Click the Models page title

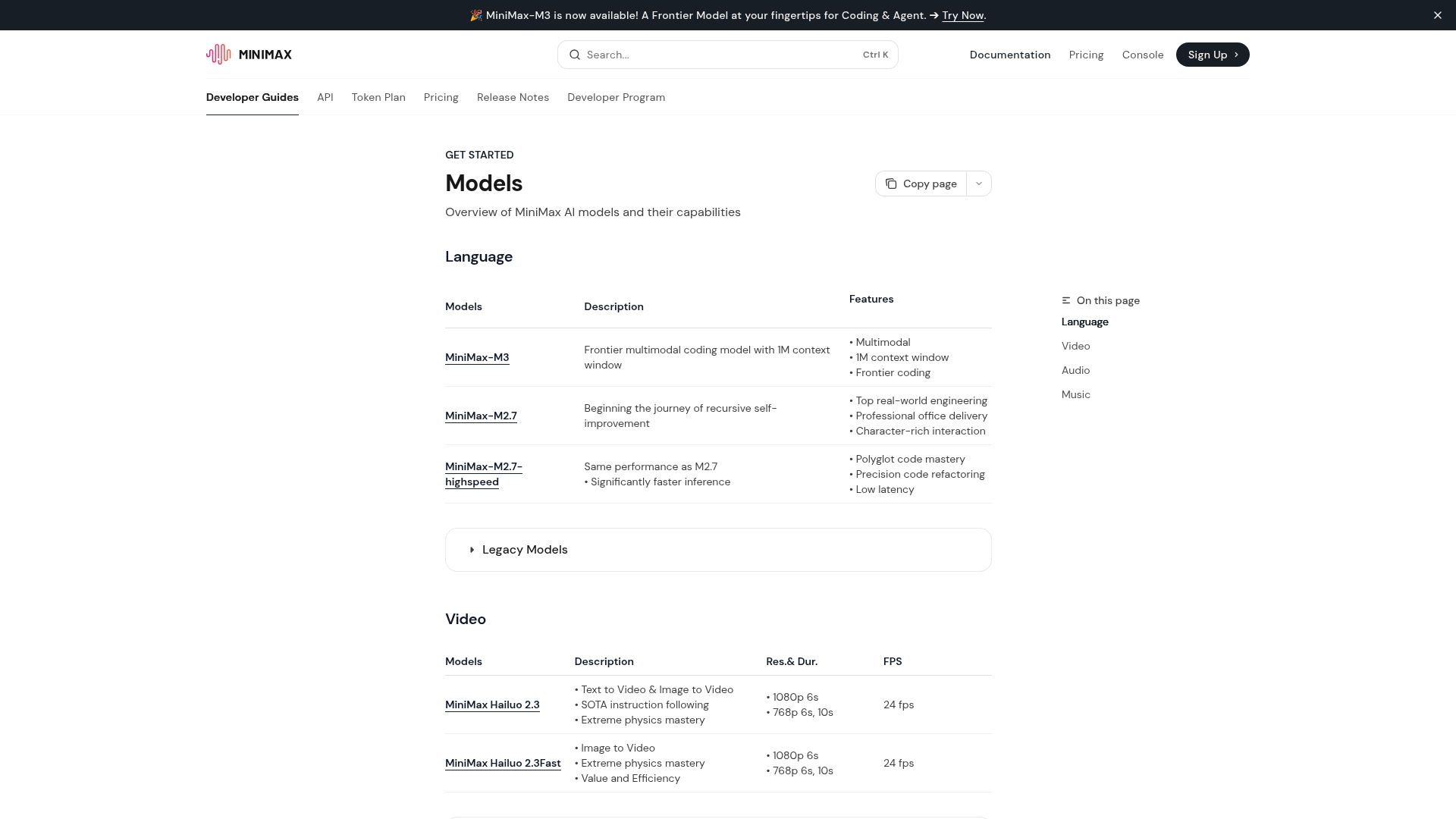(484, 183)
